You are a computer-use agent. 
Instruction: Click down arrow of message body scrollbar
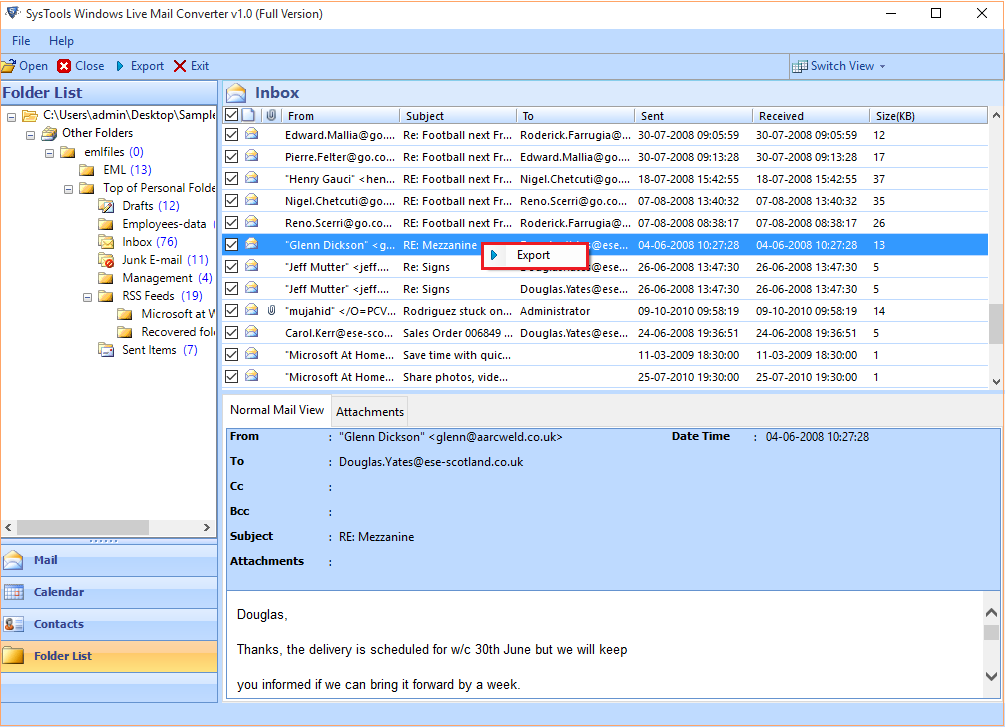coord(991,676)
